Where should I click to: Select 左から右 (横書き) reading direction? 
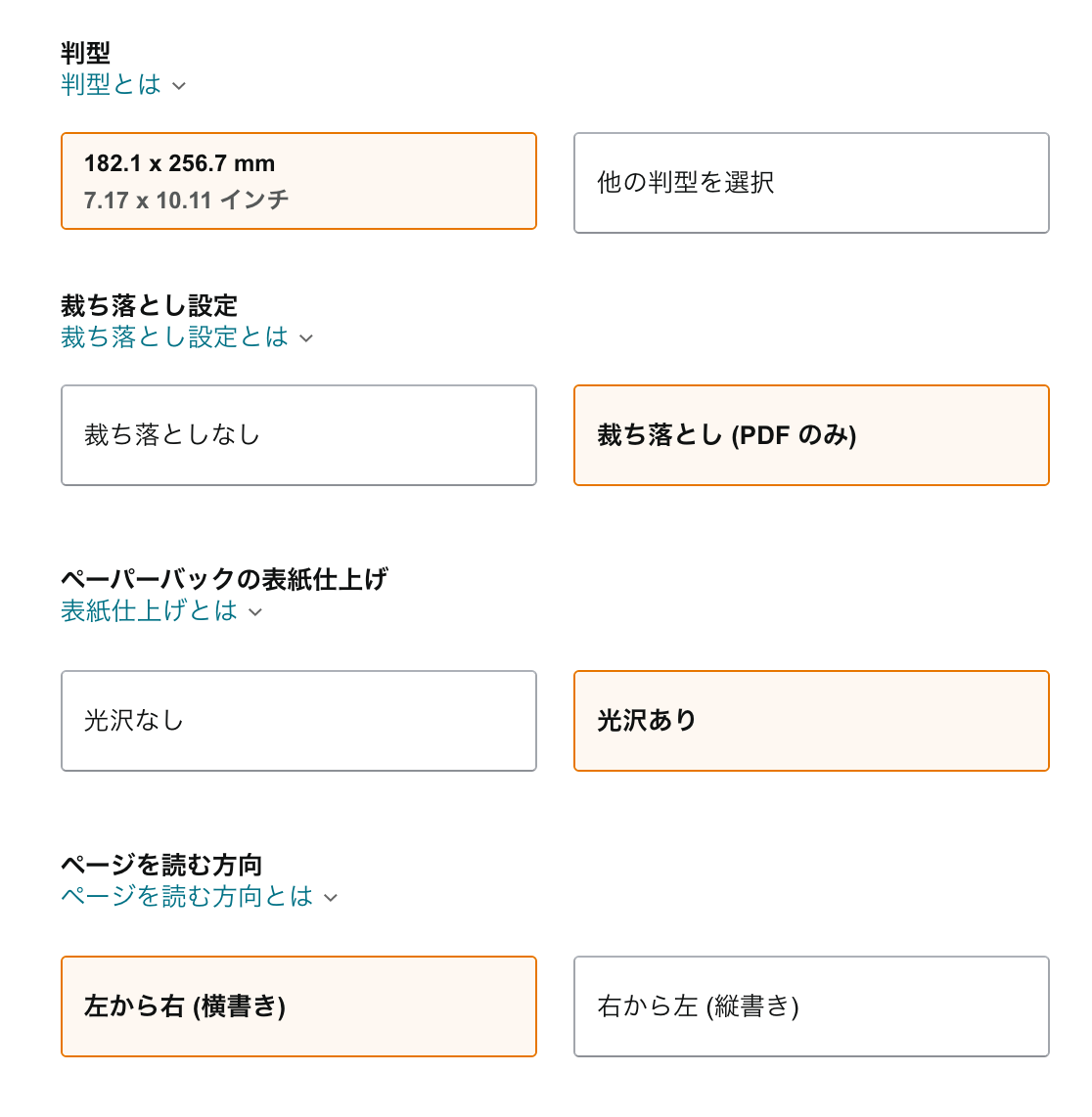coord(298,1006)
